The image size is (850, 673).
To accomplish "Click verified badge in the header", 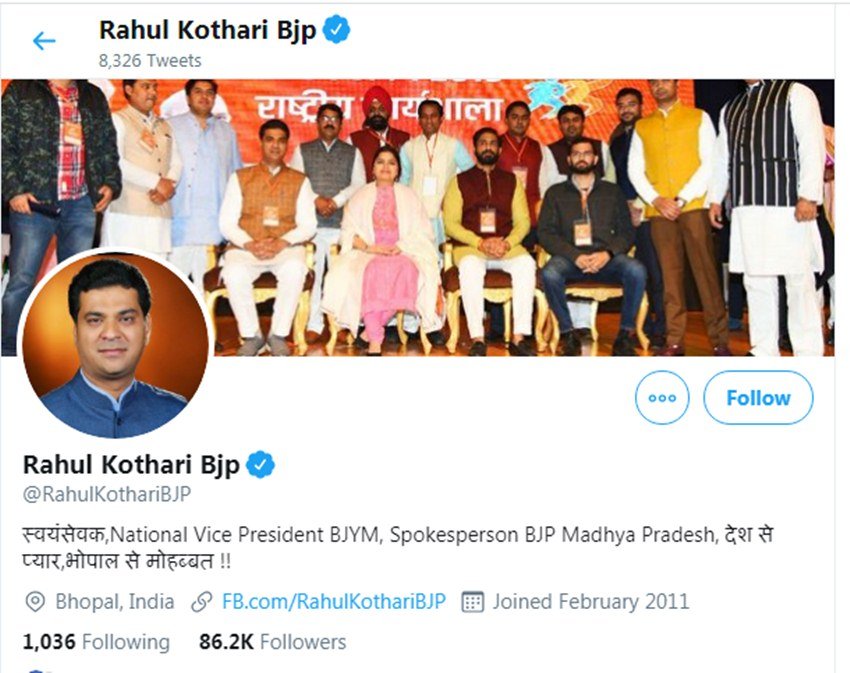I will click(336, 30).
